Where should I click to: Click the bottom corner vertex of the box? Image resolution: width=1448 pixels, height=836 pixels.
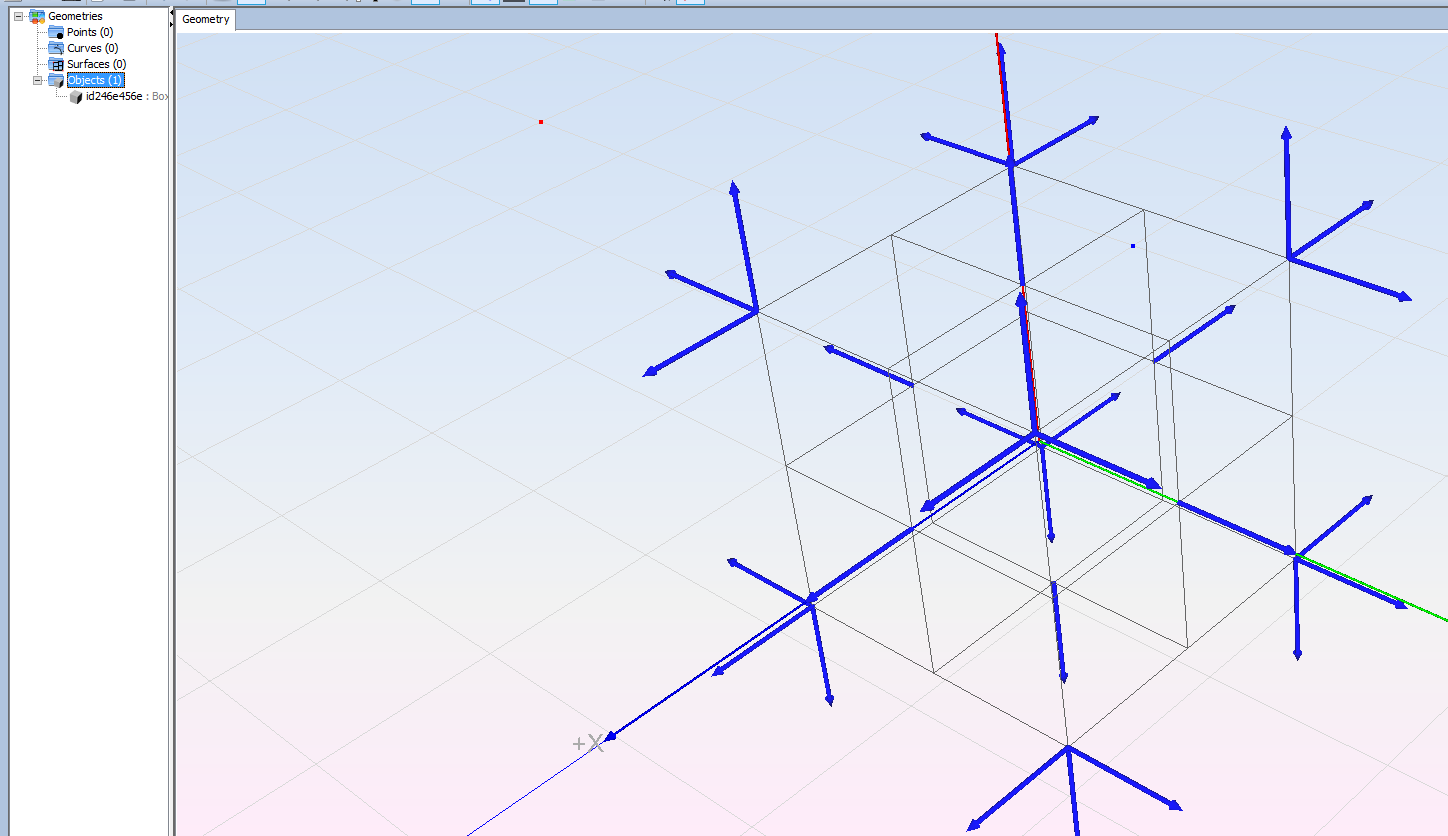coord(1067,746)
